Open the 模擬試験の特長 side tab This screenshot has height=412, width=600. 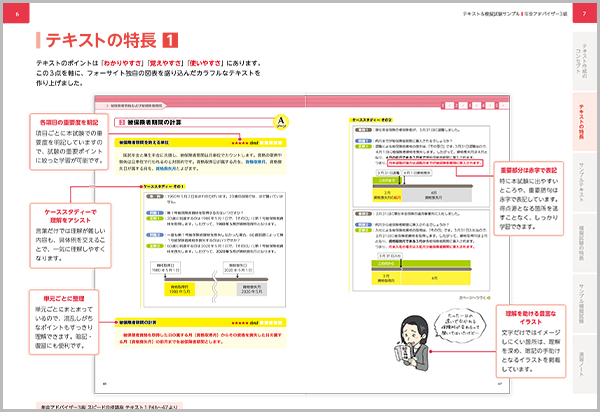coord(584,243)
